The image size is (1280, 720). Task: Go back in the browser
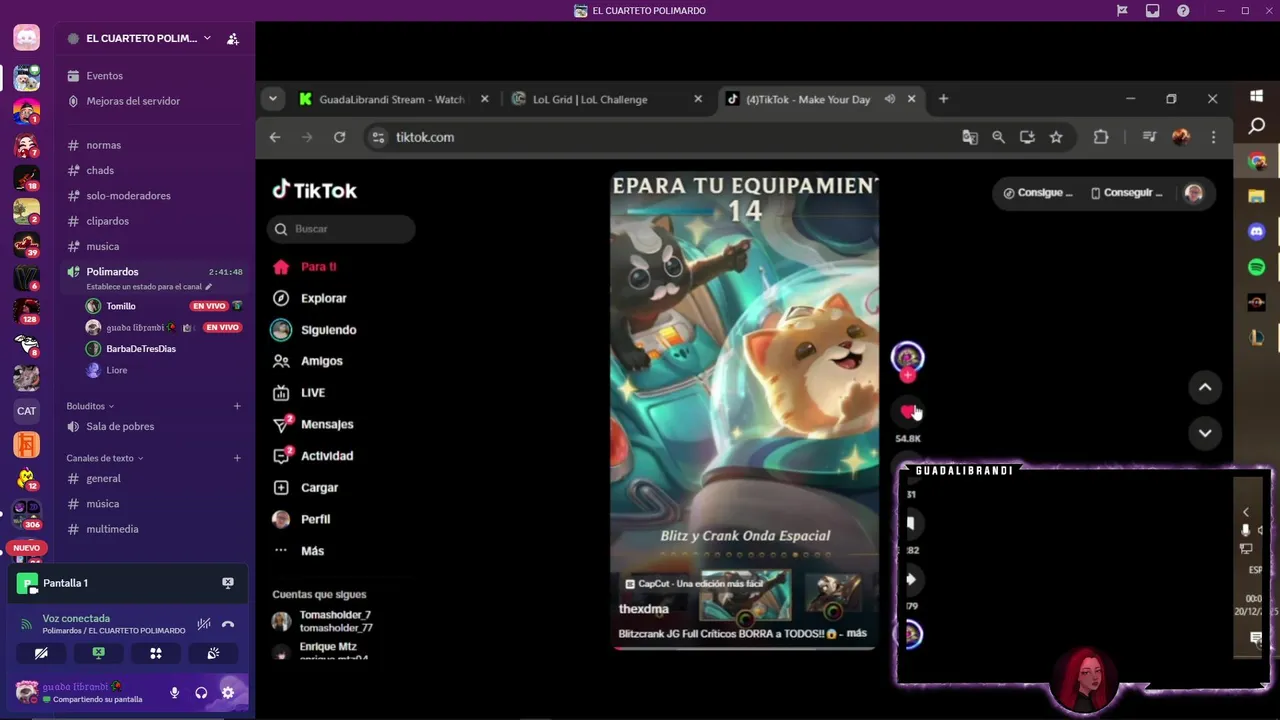(275, 137)
